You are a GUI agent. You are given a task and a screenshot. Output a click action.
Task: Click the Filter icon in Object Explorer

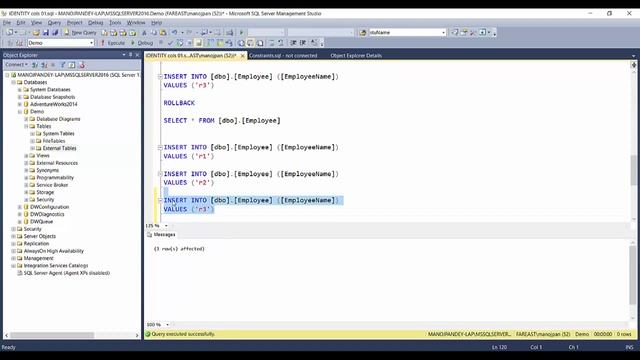tap(63, 65)
